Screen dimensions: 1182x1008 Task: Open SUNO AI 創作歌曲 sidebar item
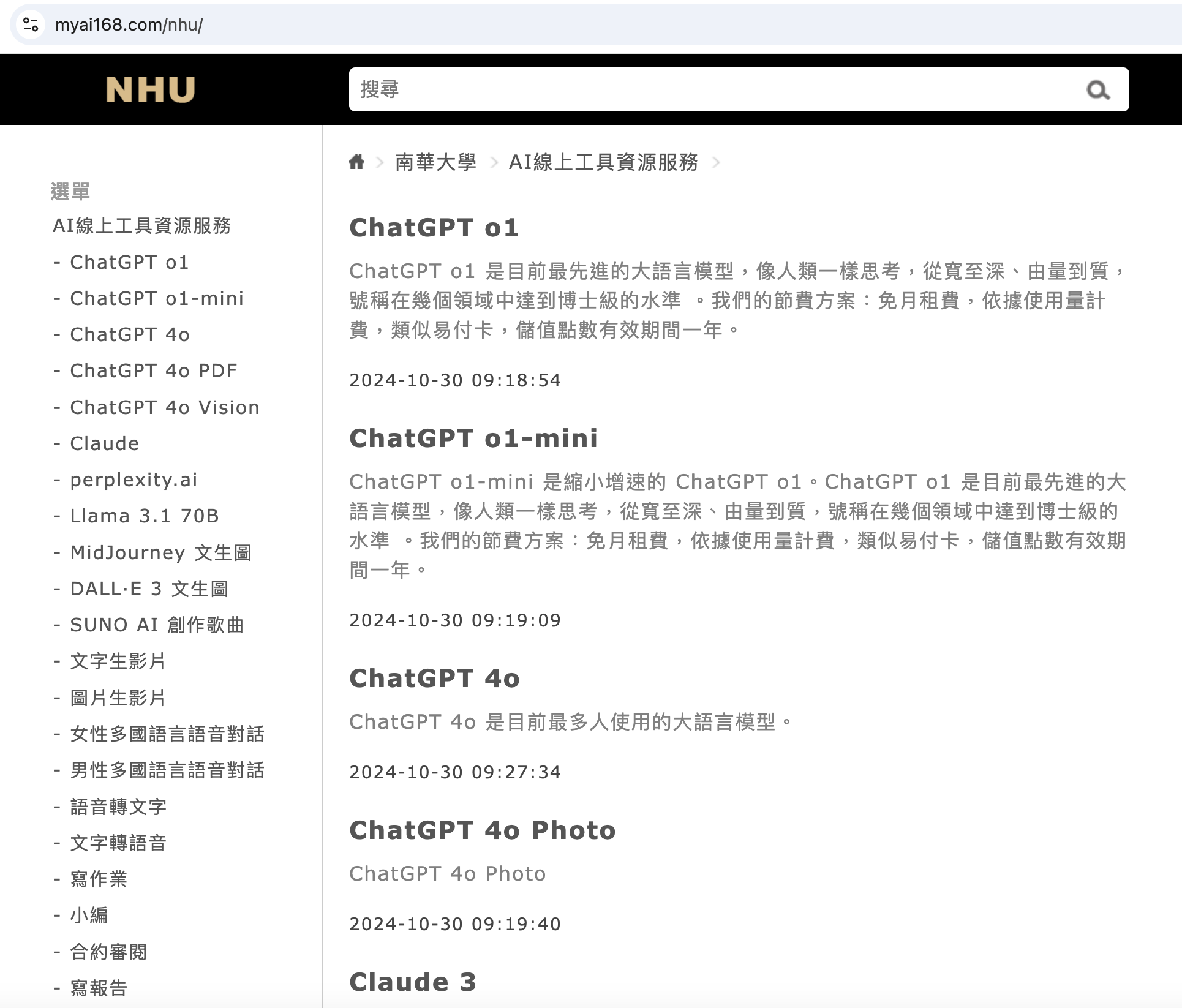point(157,625)
